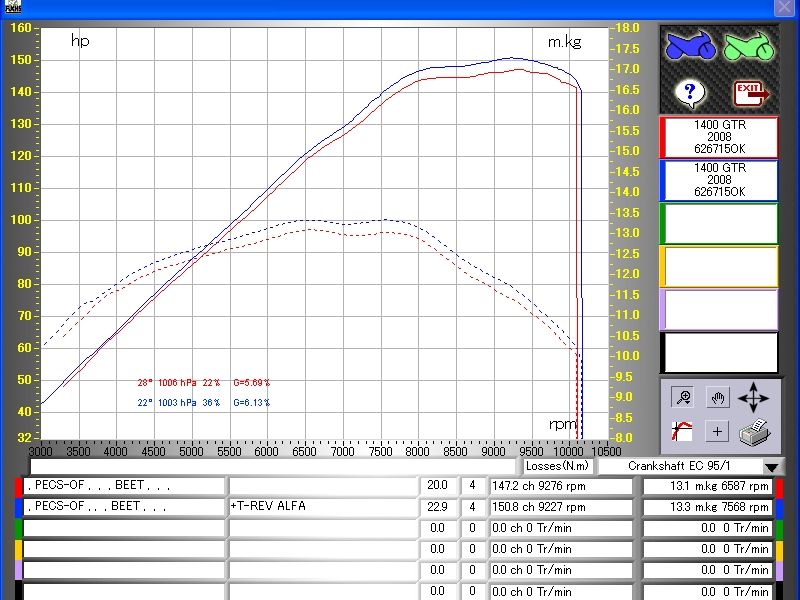800x600 pixels.
Task: Click the empty yellow-bordered run slot
Action: [x=719, y=266]
